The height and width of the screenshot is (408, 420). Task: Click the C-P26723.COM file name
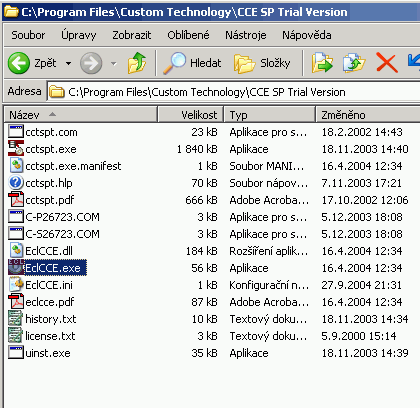63,217
